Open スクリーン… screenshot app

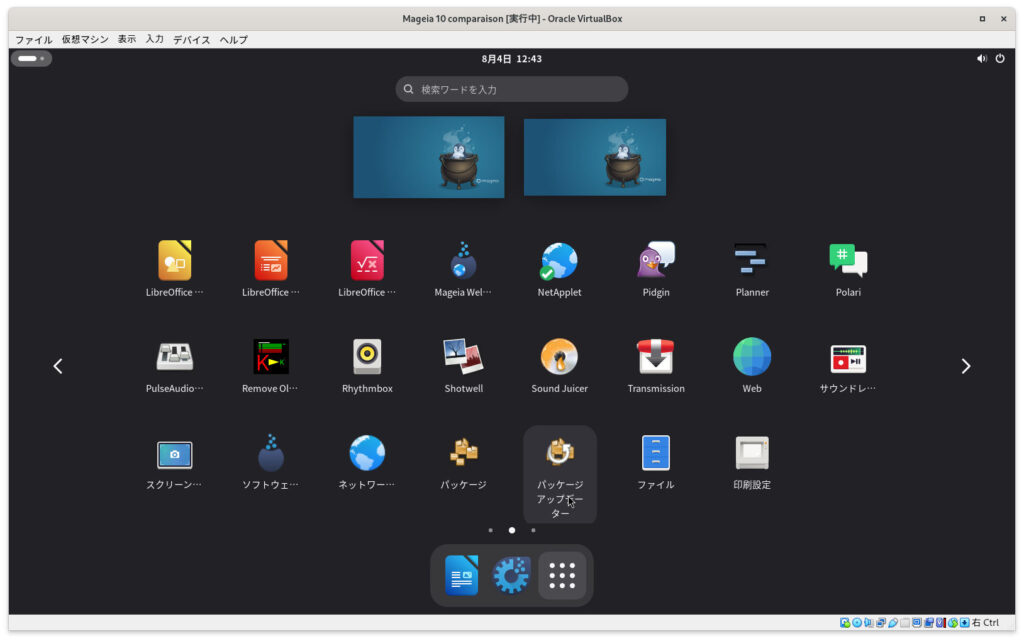[174, 454]
